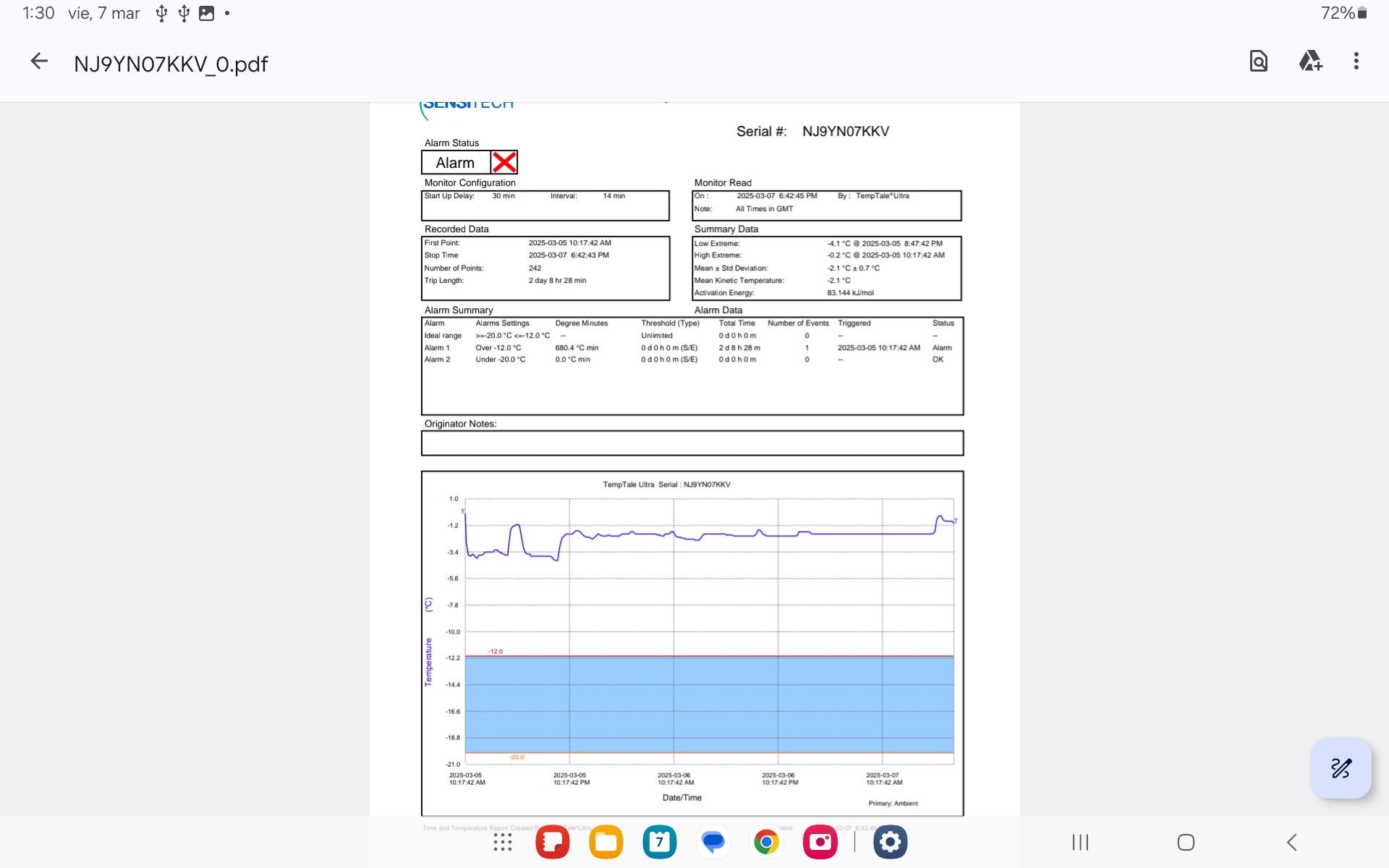This screenshot has width=1389, height=868.
Task: Tap the Originator Notes empty box
Action: 692,443
